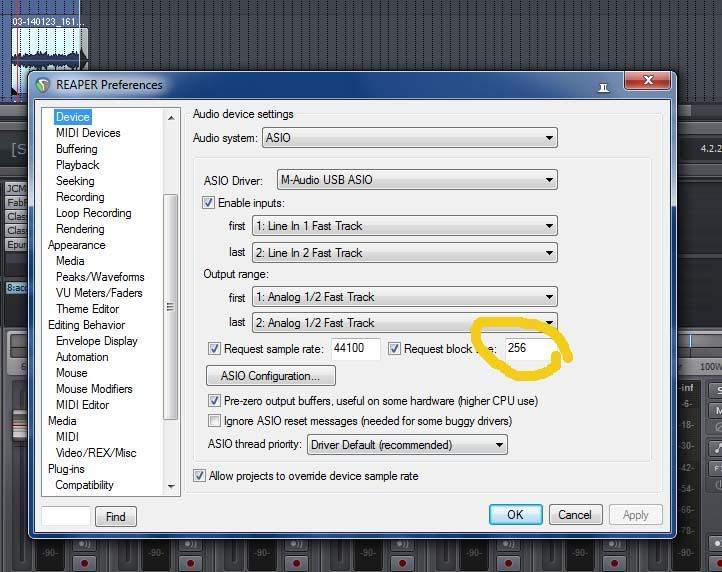Open last output range dropdown
The width and height of the screenshot is (722, 572).
(x=405, y=323)
